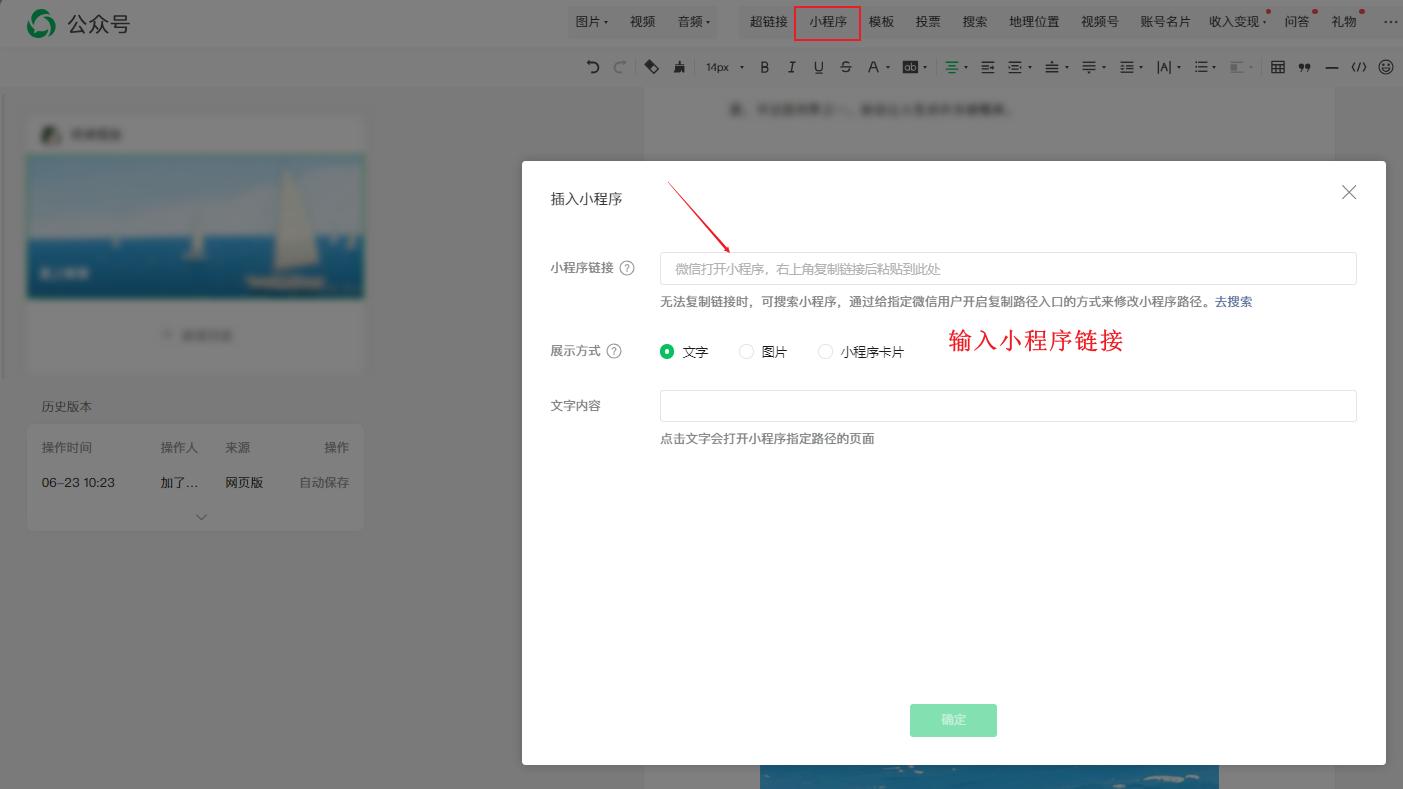
Task: Expand the font color dropdown arrow
Action: pyautogui.click(x=888, y=67)
